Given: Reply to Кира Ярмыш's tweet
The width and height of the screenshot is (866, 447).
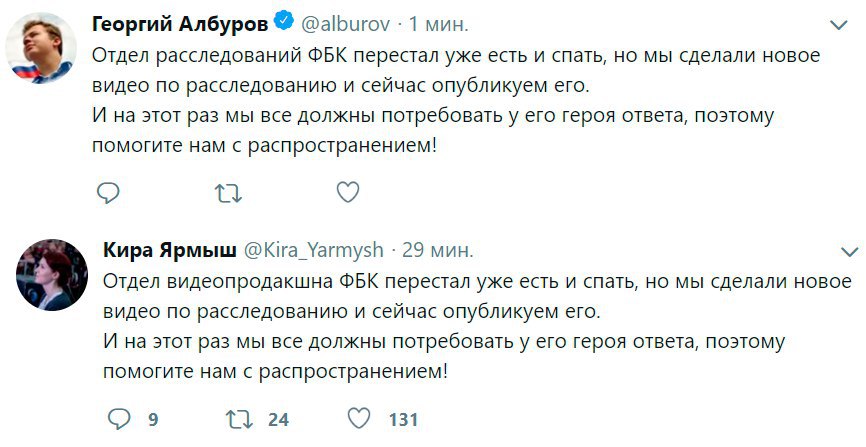Looking at the screenshot, I should (x=118, y=419).
